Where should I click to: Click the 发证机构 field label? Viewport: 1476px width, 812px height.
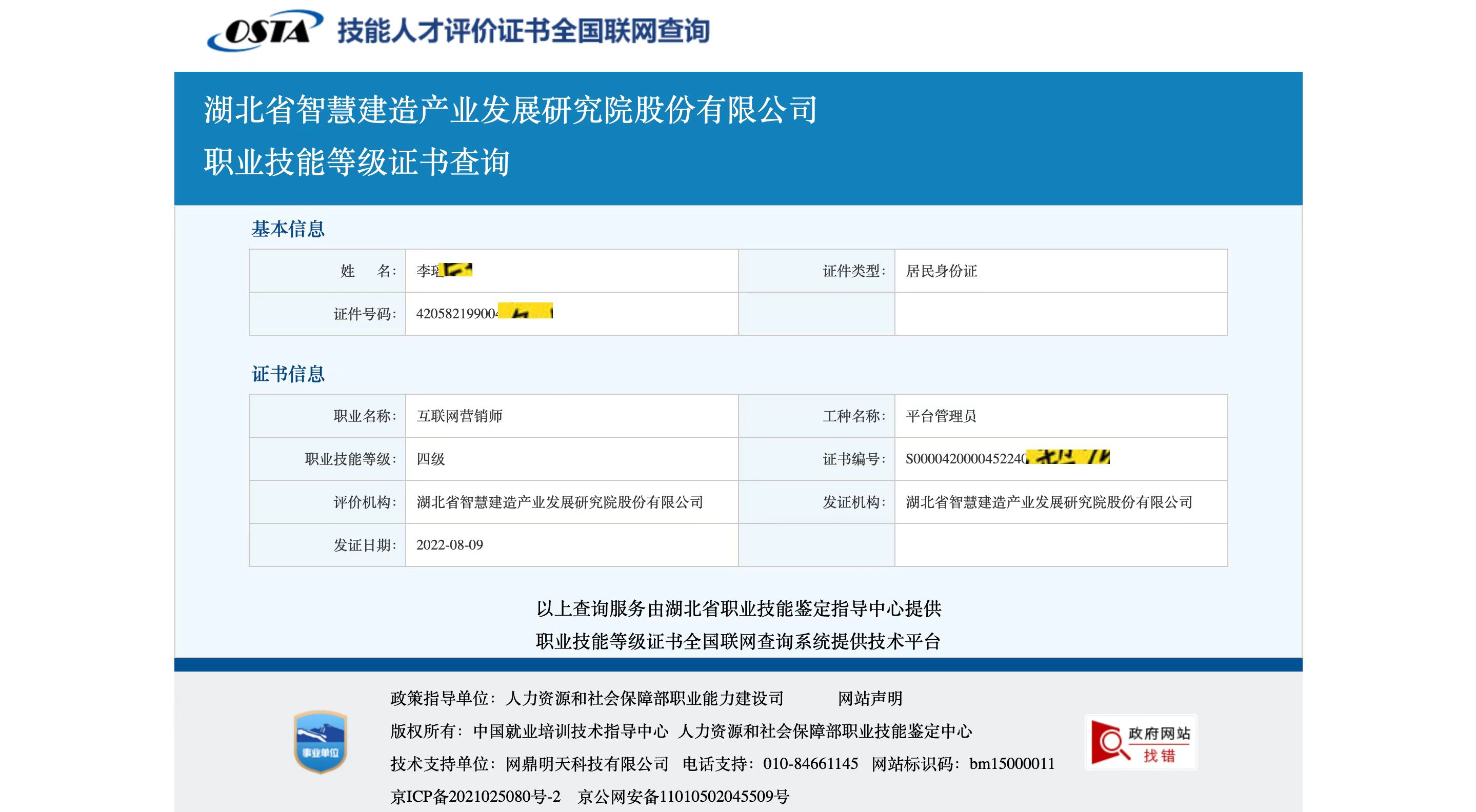(854, 502)
